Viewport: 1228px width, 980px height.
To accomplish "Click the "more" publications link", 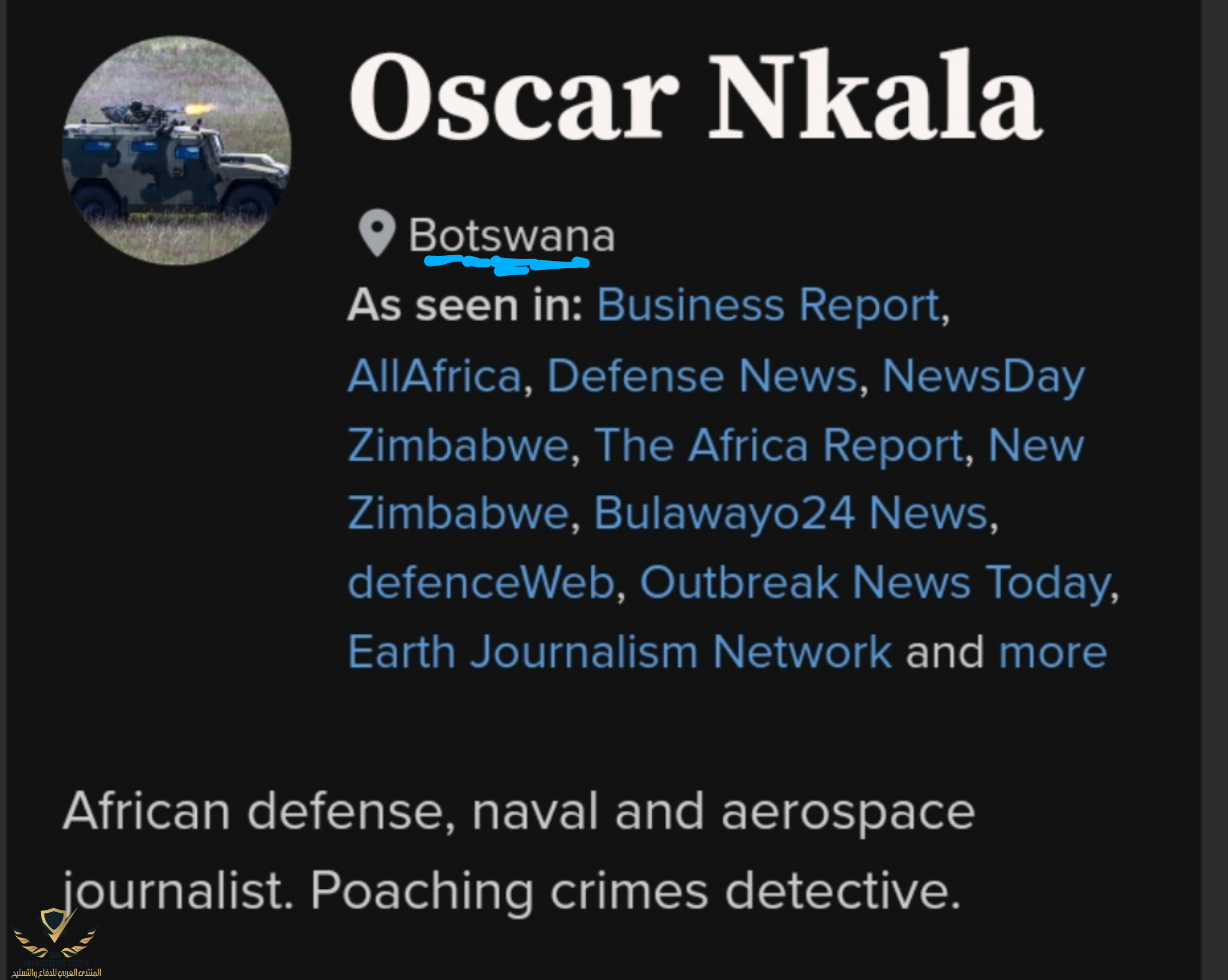I will pos(1052,652).
